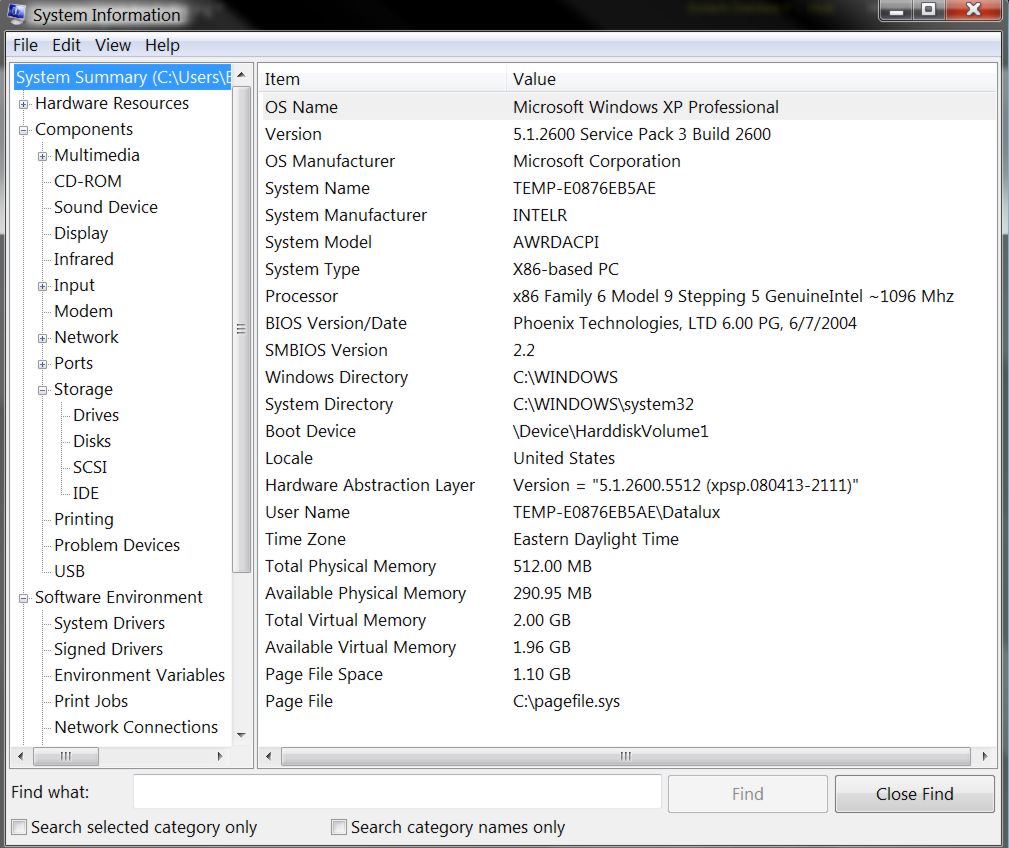Click the tree pane scroll-down arrow
The width and height of the screenshot is (1009, 848).
(x=241, y=735)
